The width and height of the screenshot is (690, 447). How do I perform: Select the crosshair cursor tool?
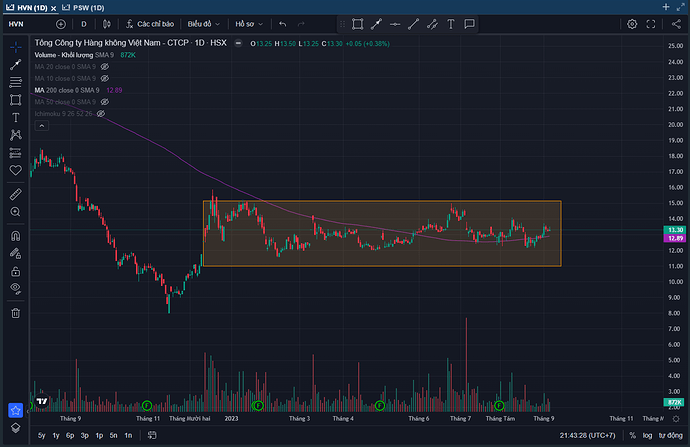16,47
